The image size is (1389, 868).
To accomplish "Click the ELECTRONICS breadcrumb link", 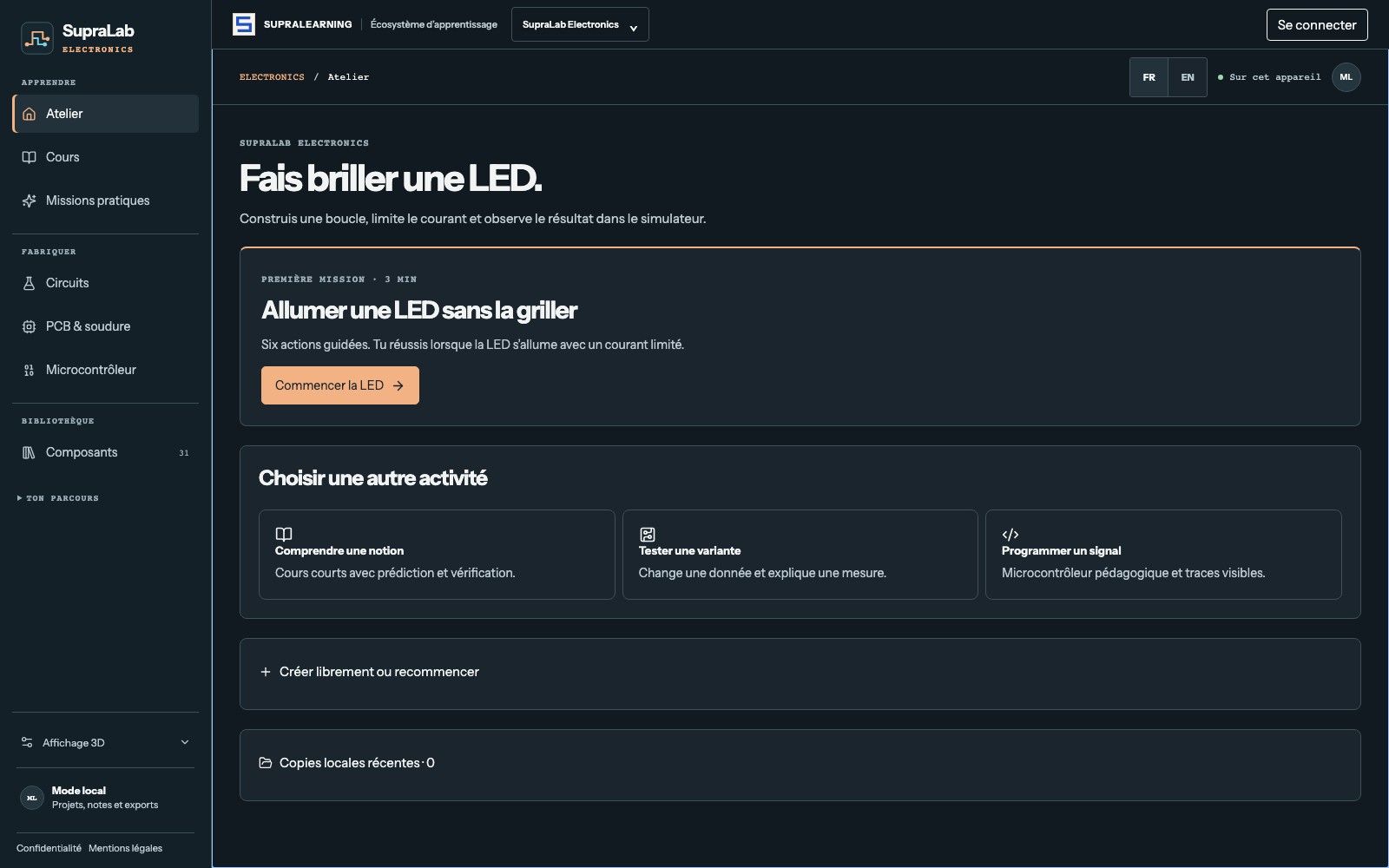I will (272, 77).
